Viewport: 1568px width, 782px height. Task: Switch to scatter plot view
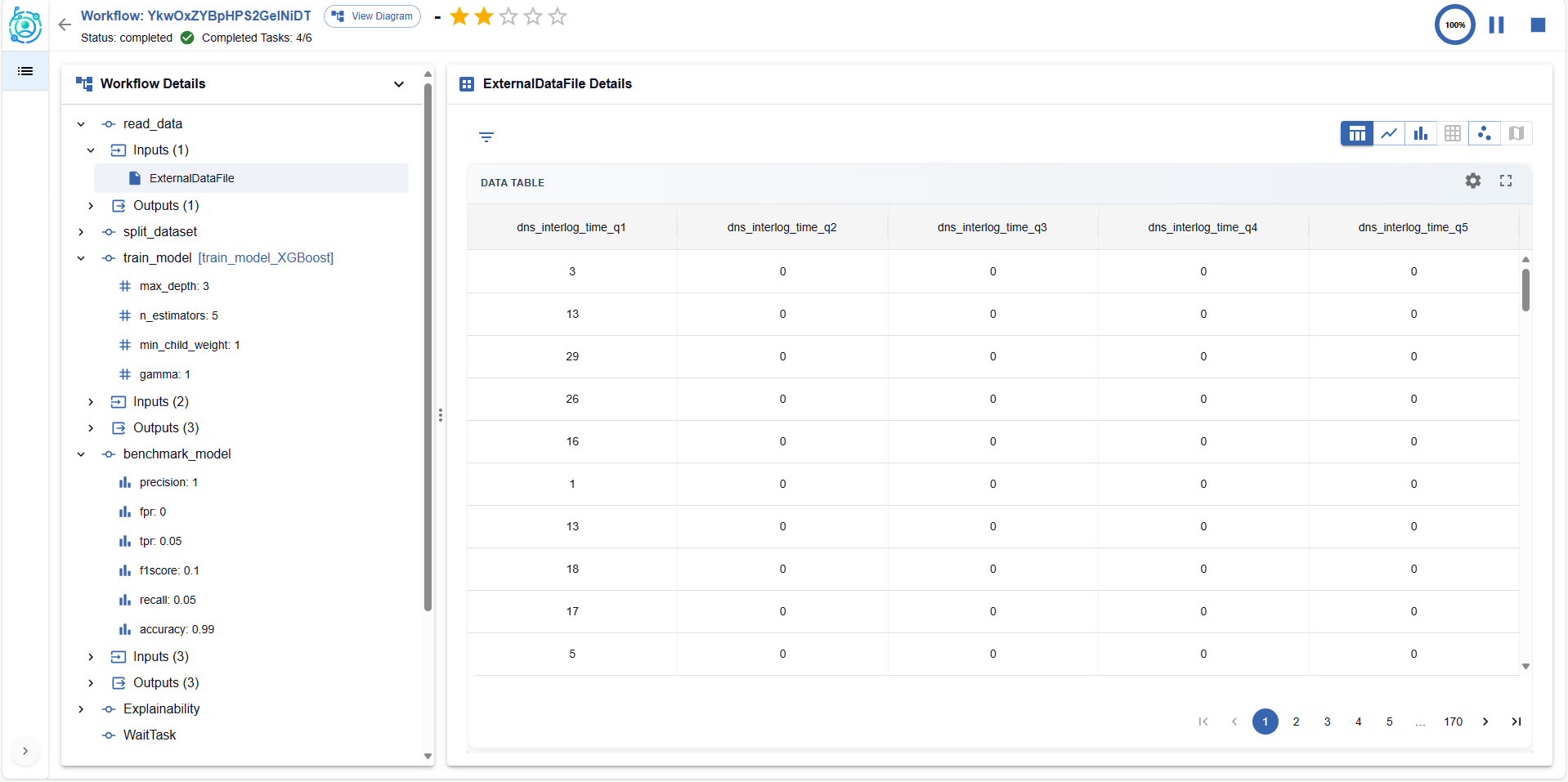click(x=1484, y=133)
